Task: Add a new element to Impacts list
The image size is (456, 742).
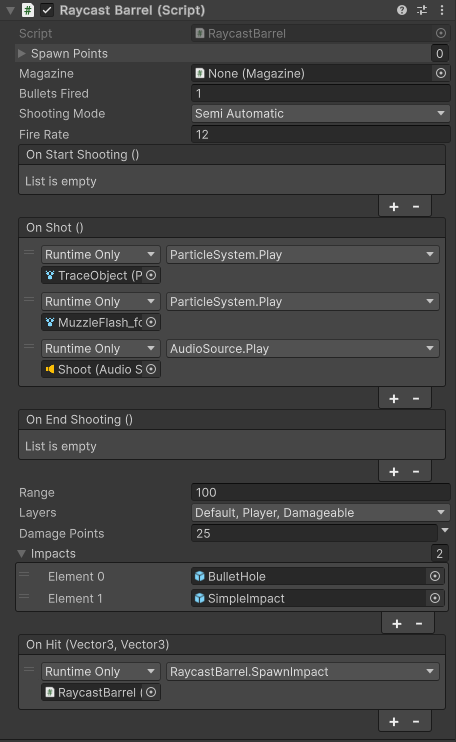Action: [397, 624]
